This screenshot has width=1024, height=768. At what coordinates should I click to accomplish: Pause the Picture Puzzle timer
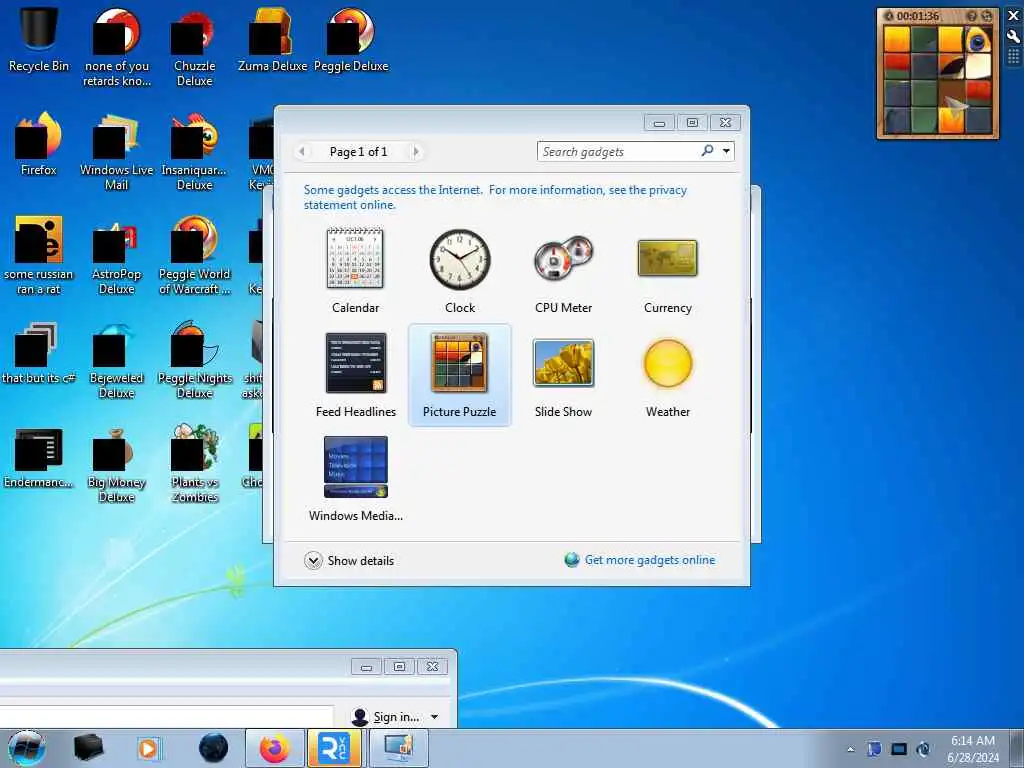click(x=889, y=16)
